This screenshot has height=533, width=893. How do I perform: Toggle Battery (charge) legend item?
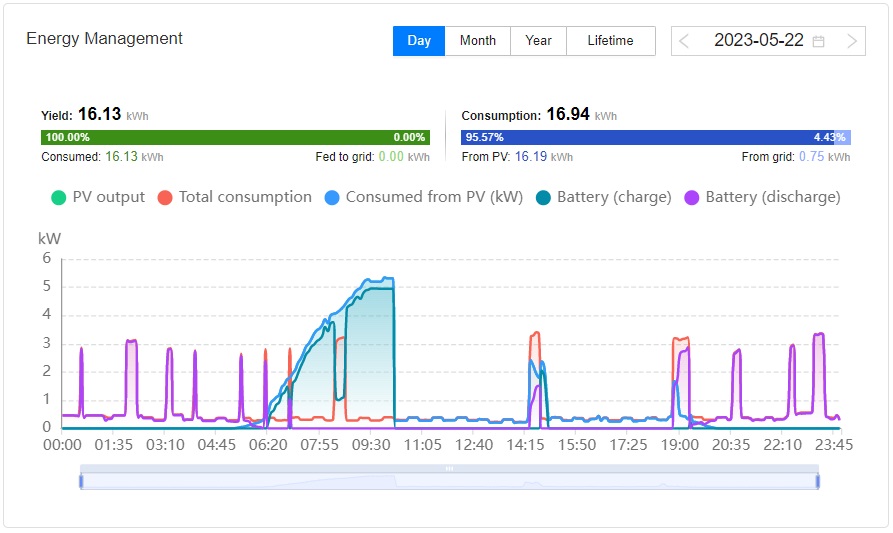[603, 197]
